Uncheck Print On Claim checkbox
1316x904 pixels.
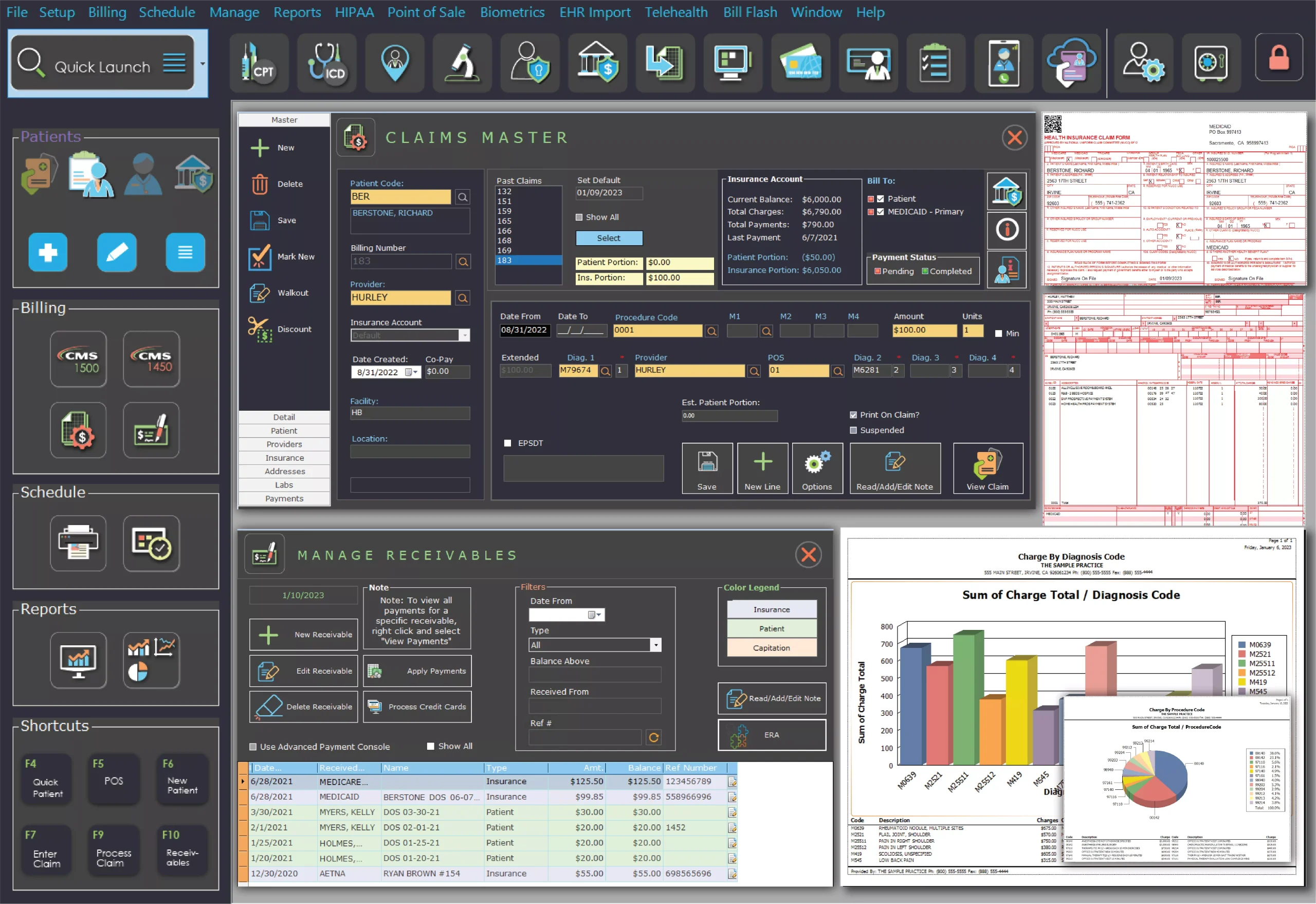click(853, 415)
